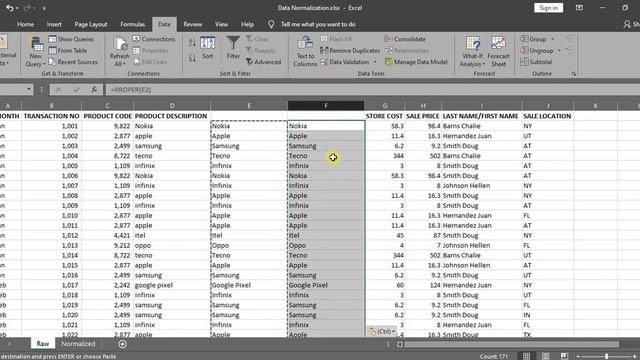Screen dimensions: 640x360
Task: Open the Help ribbon tab
Action: click(x=247, y=24)
